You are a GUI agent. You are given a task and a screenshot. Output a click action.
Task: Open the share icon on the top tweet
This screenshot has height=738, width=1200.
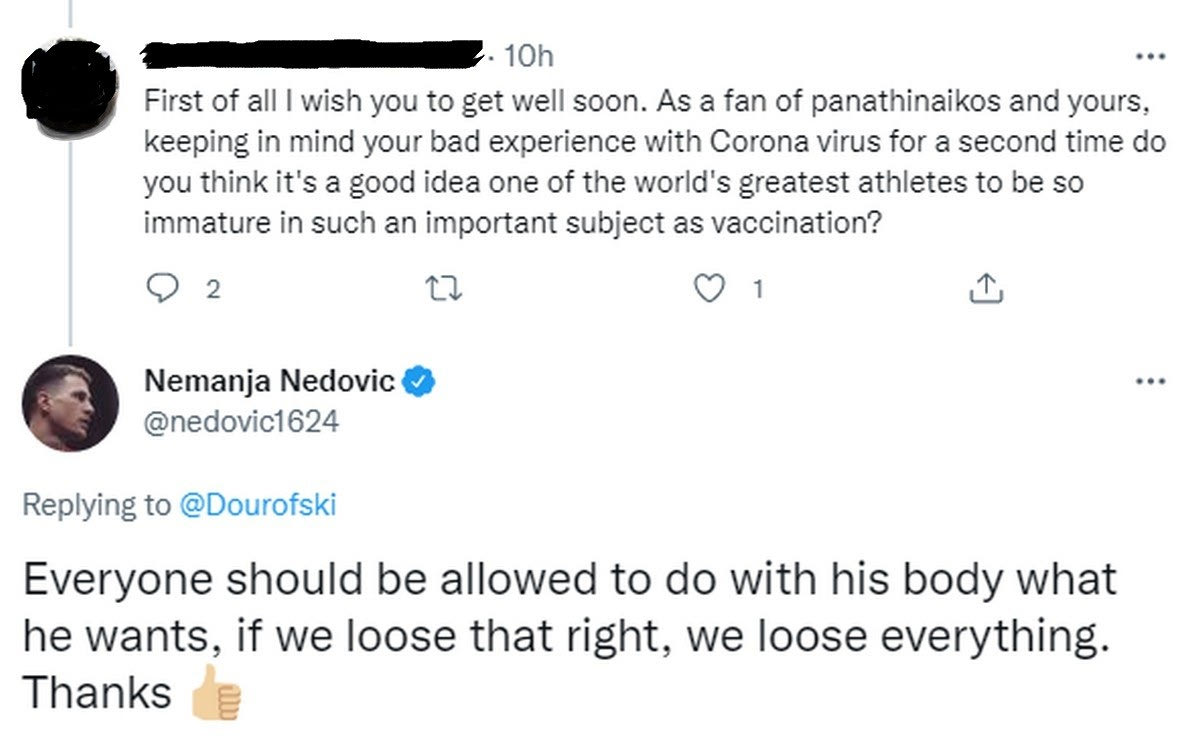pyautogui.click(x=985, y=289)
